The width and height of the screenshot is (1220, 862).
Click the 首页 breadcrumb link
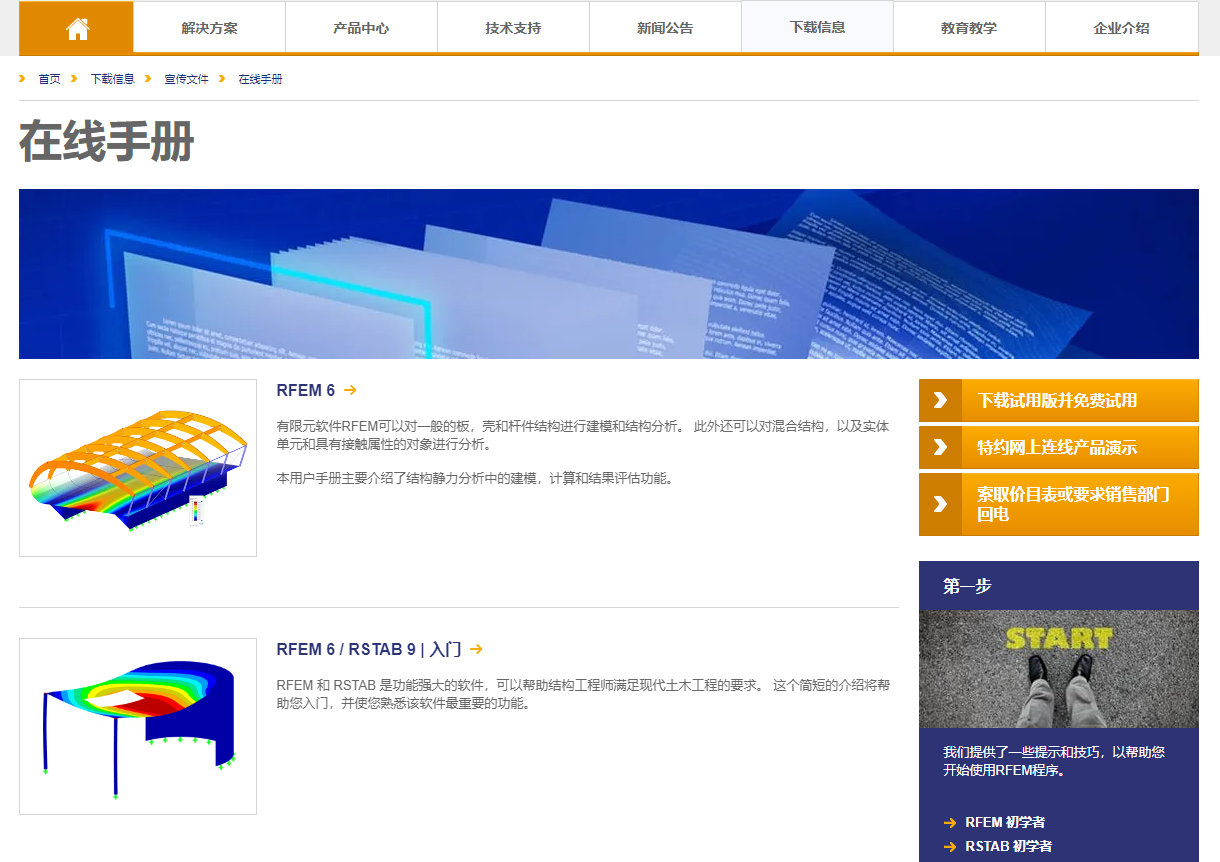tap(49, 79)
